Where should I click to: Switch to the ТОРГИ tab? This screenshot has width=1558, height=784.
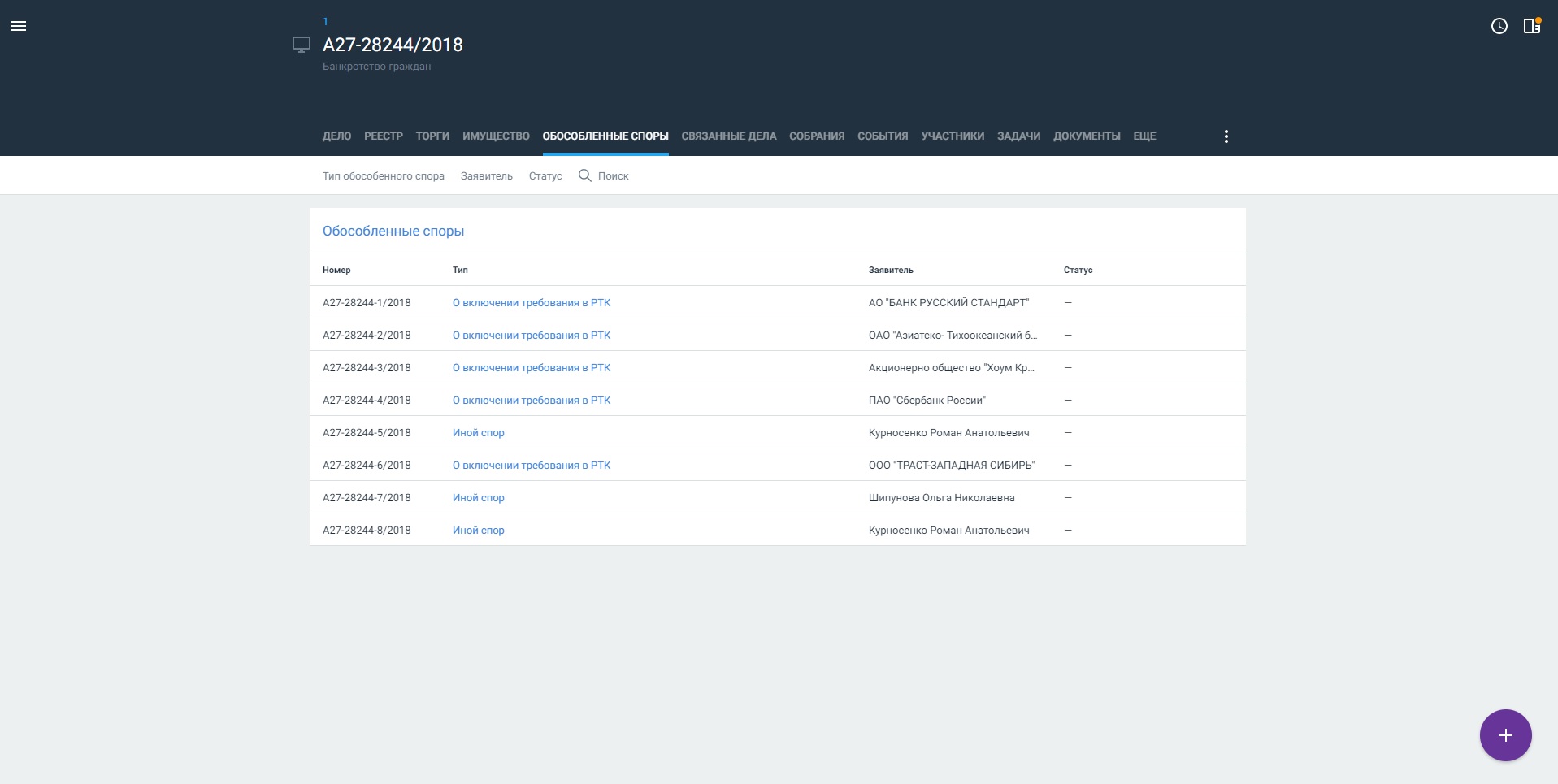(x=432, y=136)
